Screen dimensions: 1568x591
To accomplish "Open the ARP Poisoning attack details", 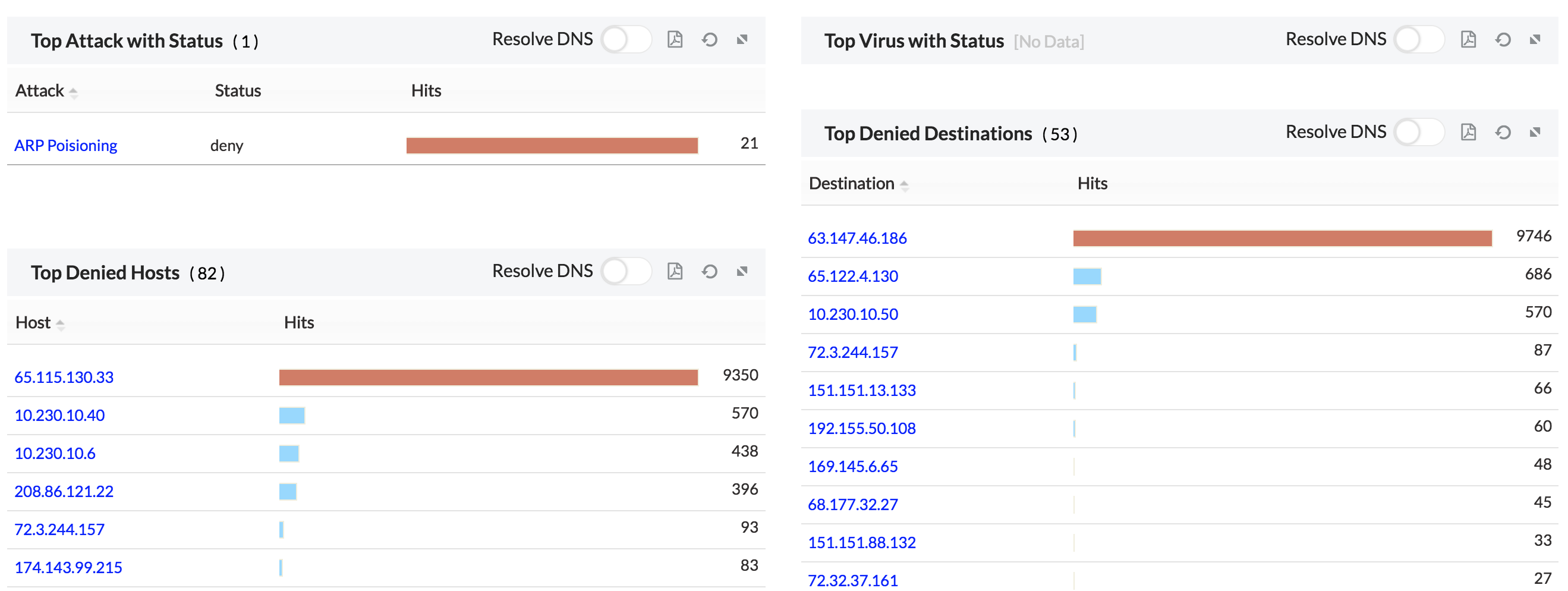I will click(65, 145).
